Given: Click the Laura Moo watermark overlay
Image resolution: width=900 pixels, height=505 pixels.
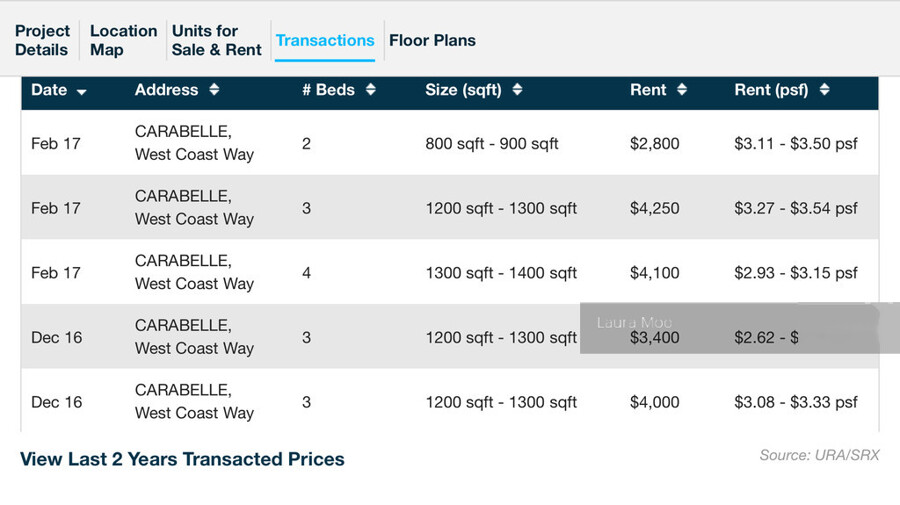Looking at the screenshot, I should (729, 326).
